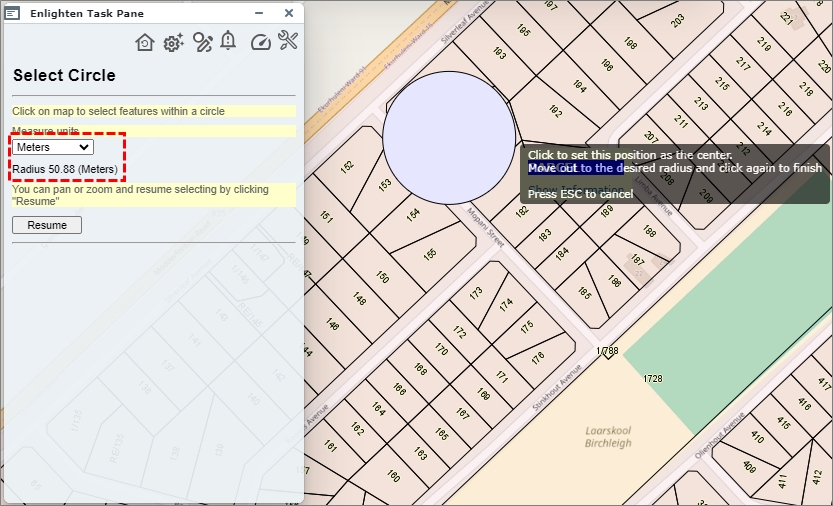
Task: Click the speedometer gauge icon
Action: click(260, 42)
